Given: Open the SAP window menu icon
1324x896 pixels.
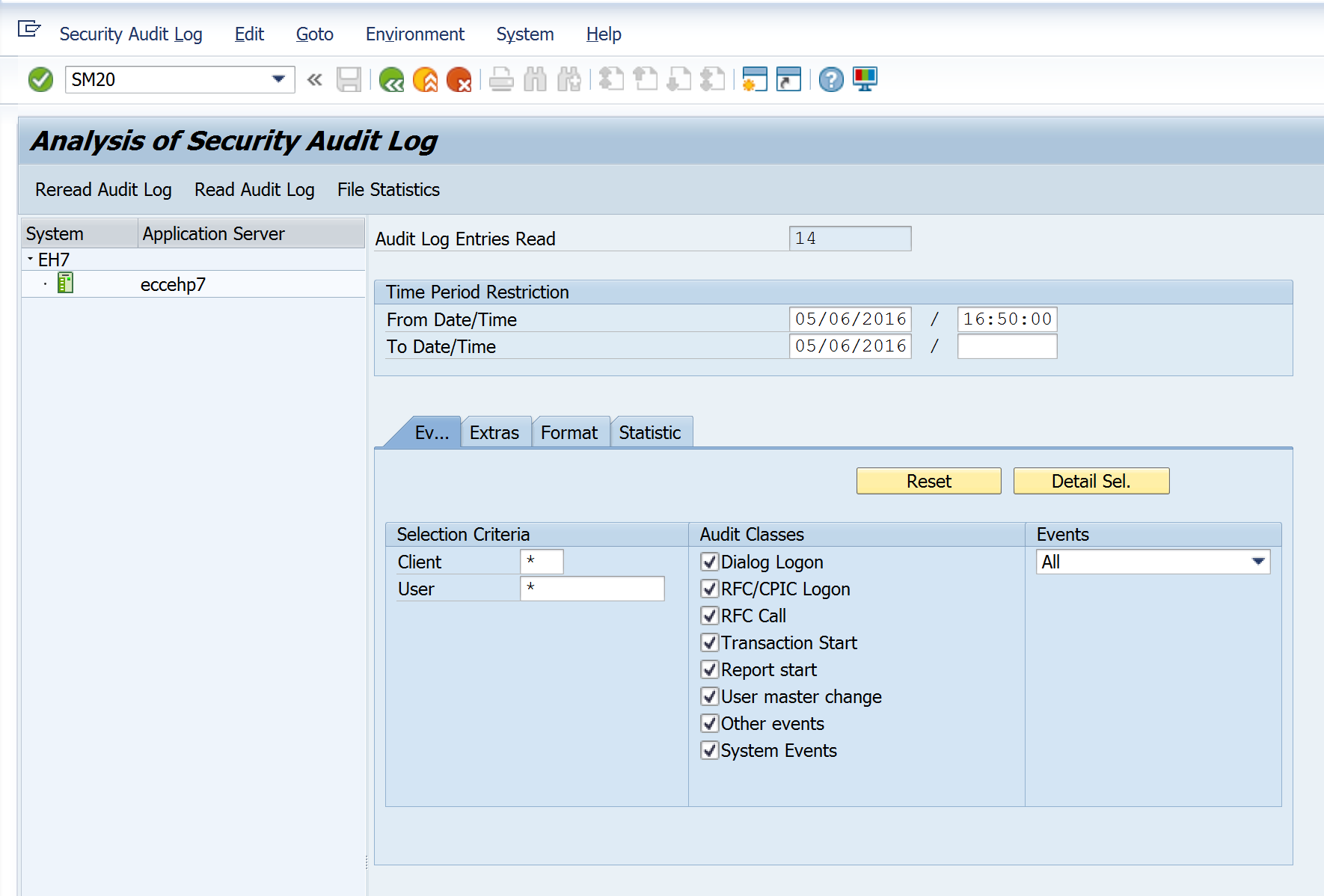Looking at the screenshot, I should [x=28, y=29].
